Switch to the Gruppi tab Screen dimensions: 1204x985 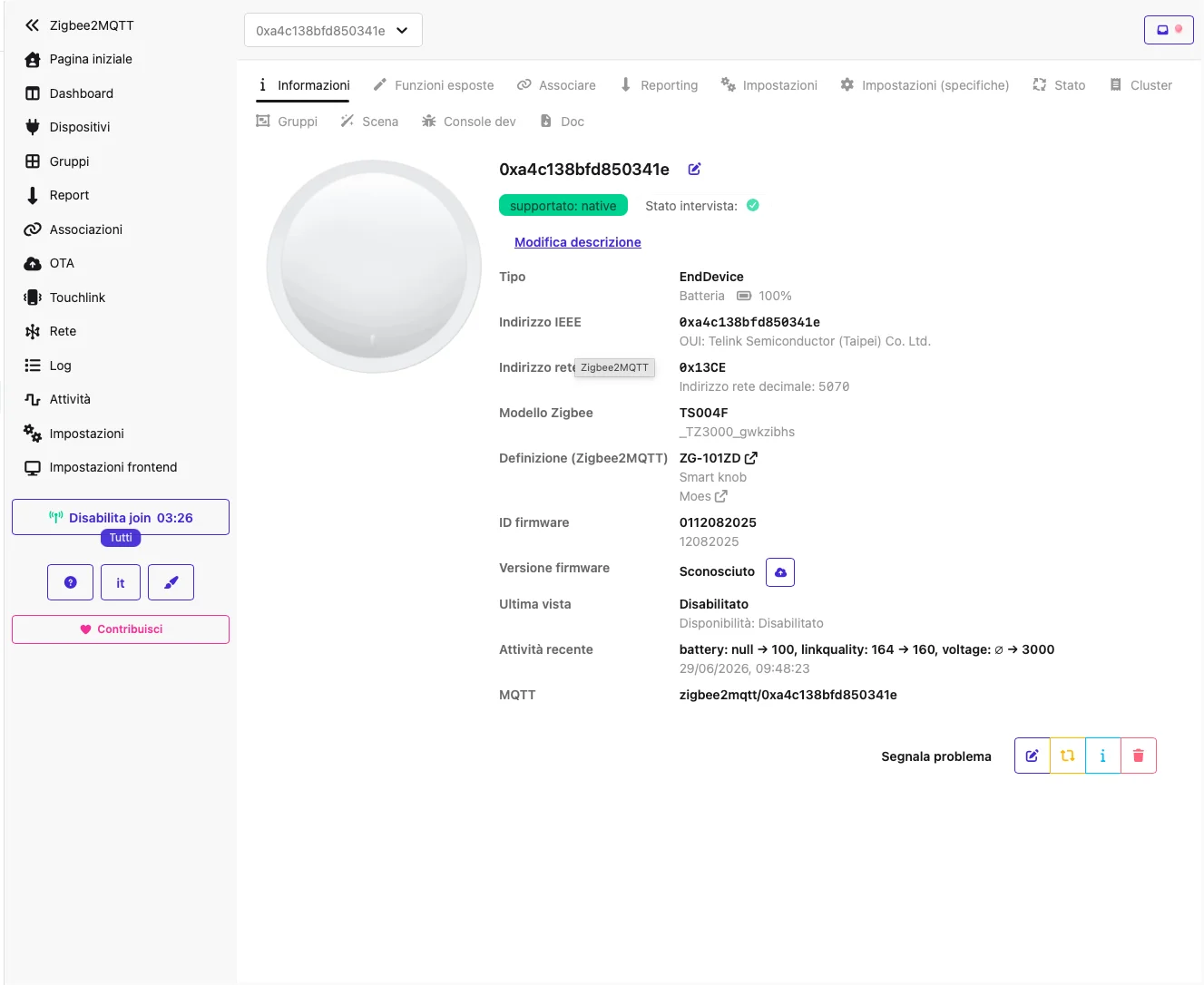287,122
